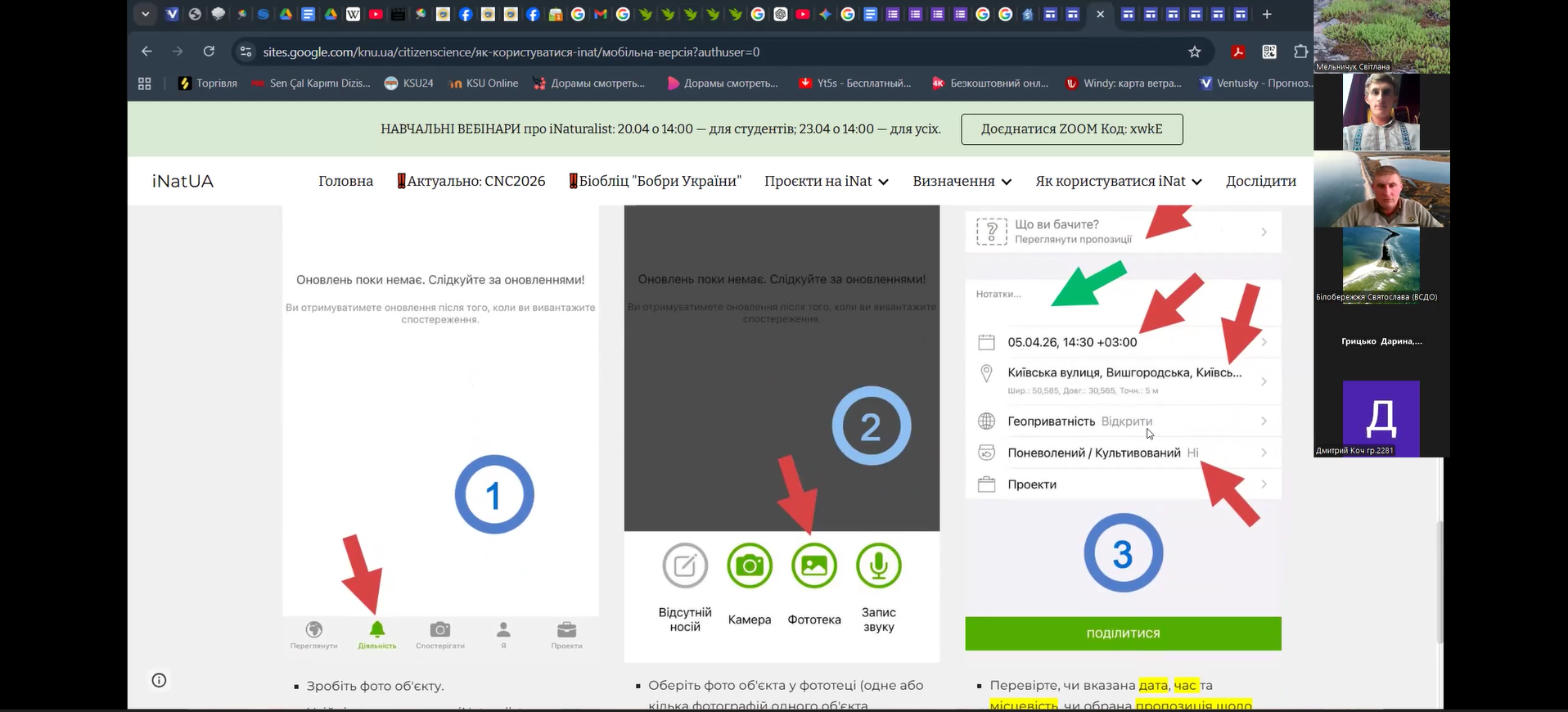The image size is (1568, 712).
Task: Open the Головна navigation item
Action: click(x=345, y=181)
